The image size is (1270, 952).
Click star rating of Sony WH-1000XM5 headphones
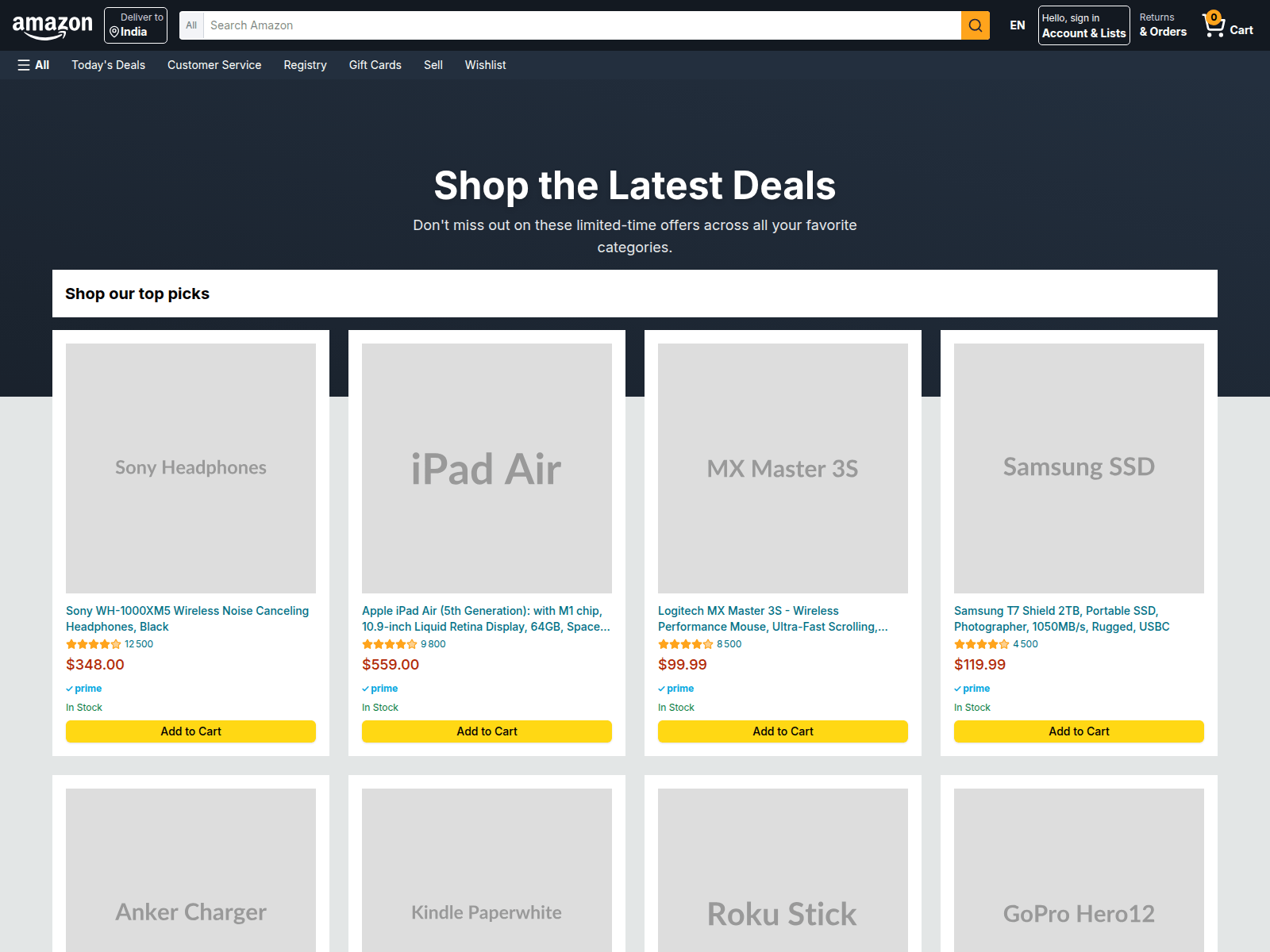[x=94, y=644]
